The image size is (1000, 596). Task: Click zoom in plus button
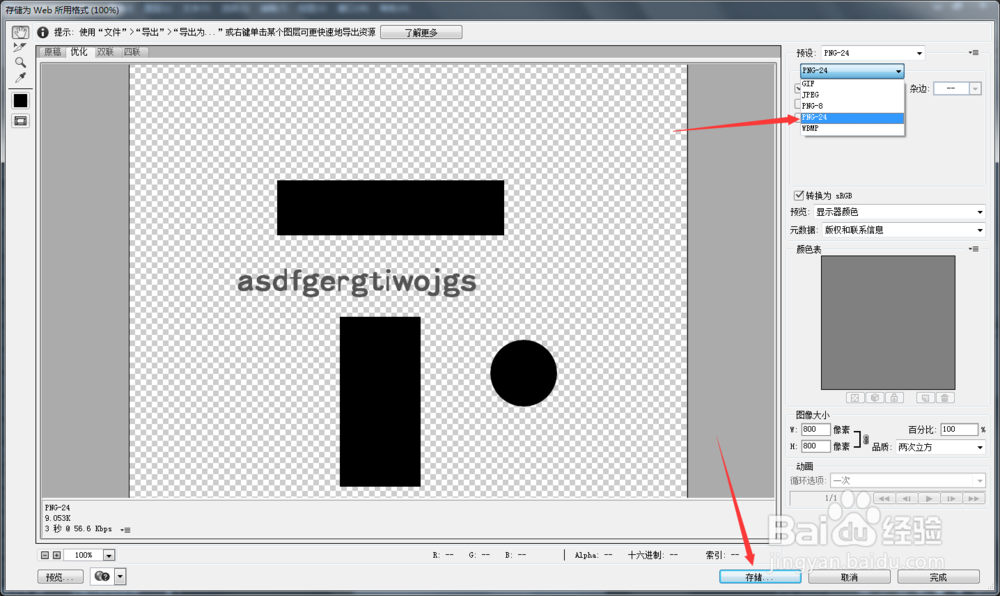click(x=57, y=555)
